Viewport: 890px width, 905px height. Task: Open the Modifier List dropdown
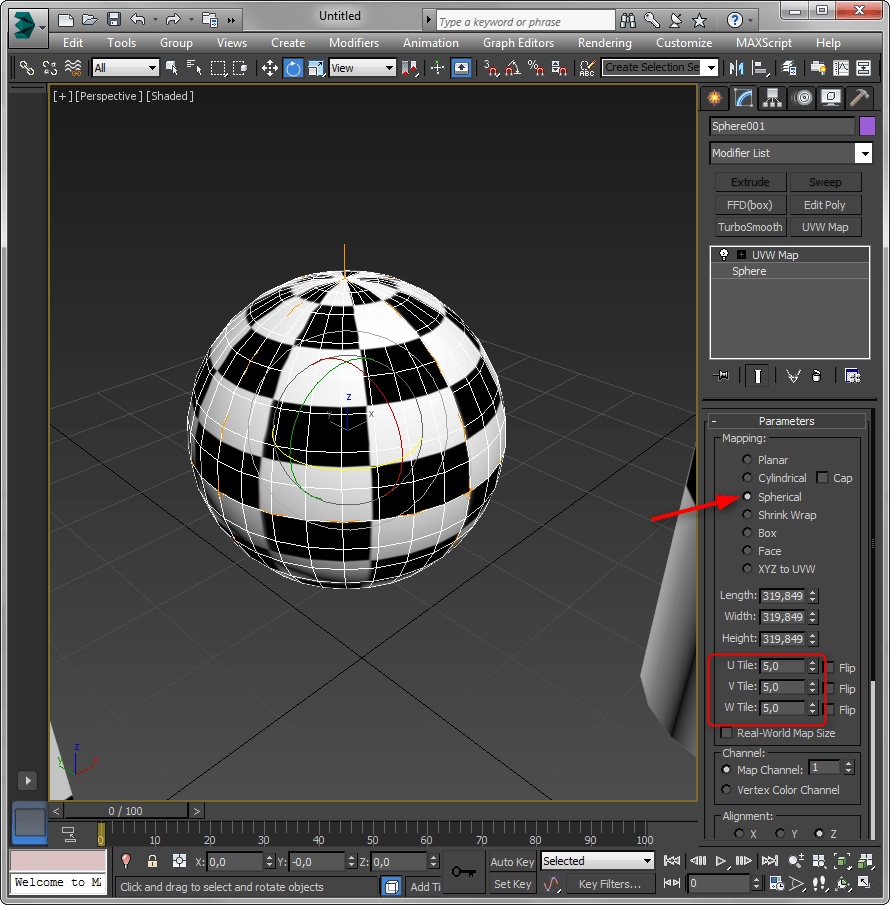tap(863, 153)
